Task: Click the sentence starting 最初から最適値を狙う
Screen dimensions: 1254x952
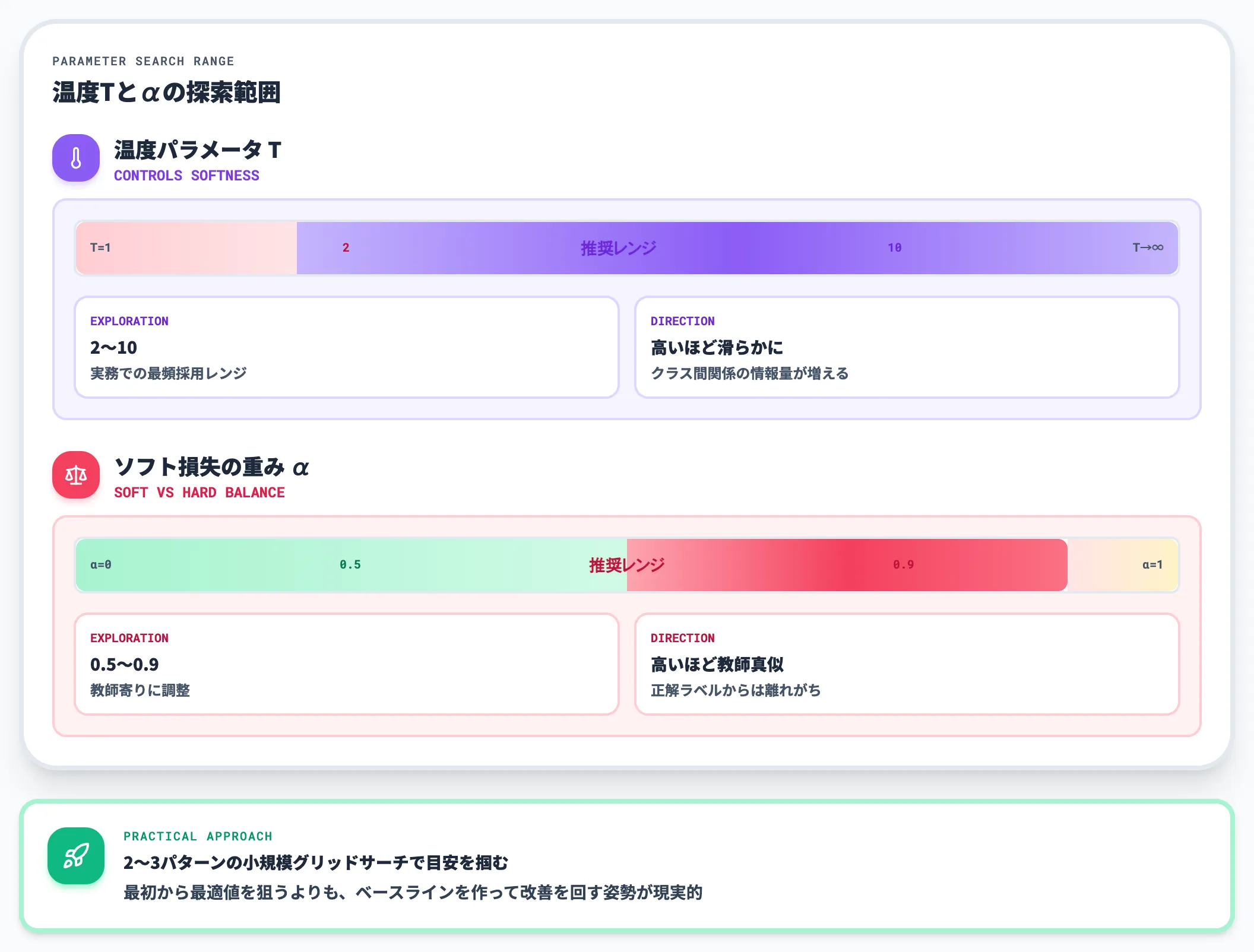Action: pyautogui.click(x=413, y=893)
